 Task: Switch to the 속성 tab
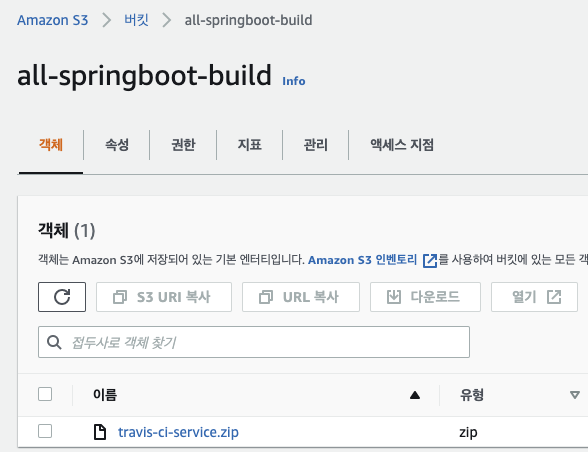[117, 145]
